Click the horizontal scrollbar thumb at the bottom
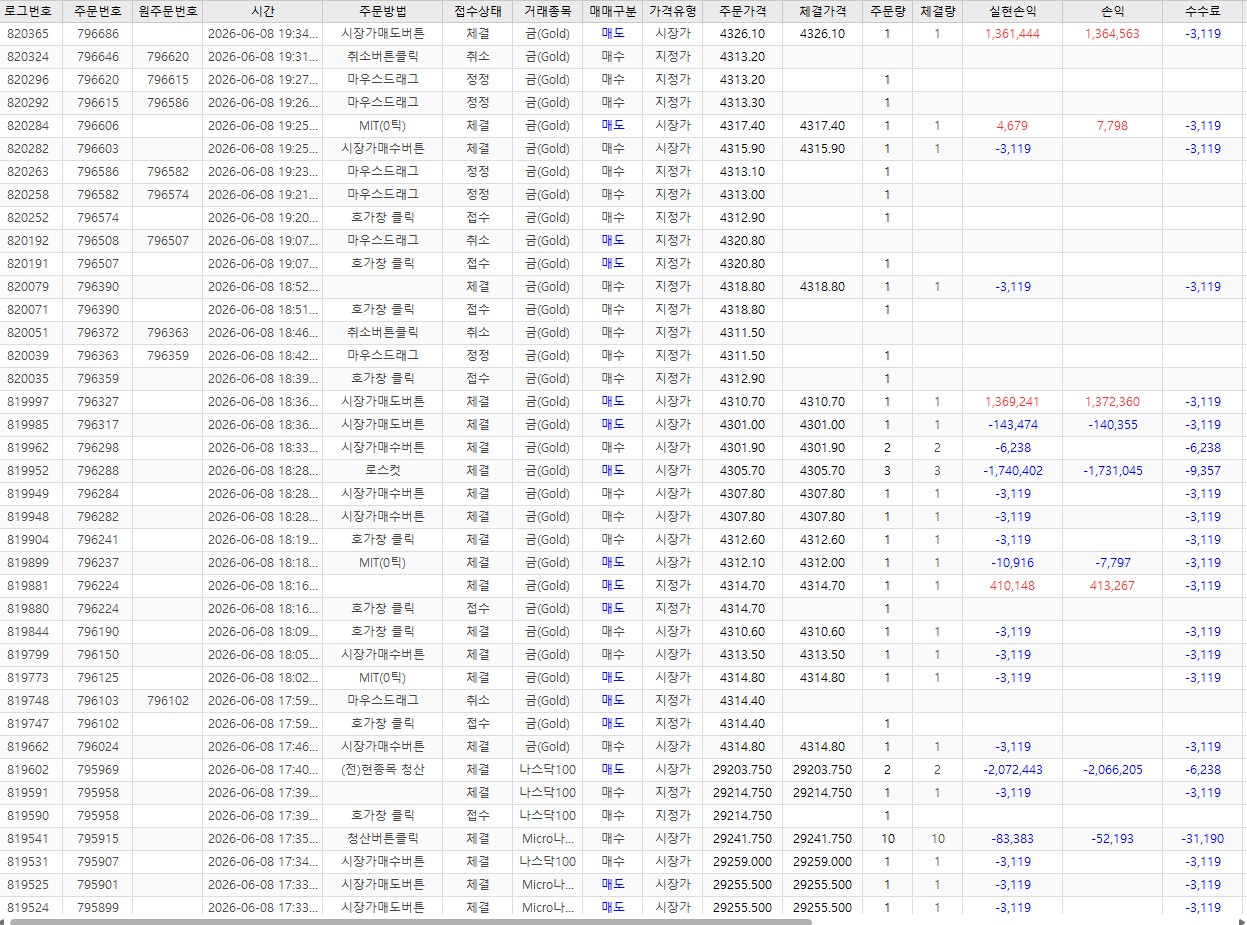Screen dimensions: 1247x925 [410, 921]
